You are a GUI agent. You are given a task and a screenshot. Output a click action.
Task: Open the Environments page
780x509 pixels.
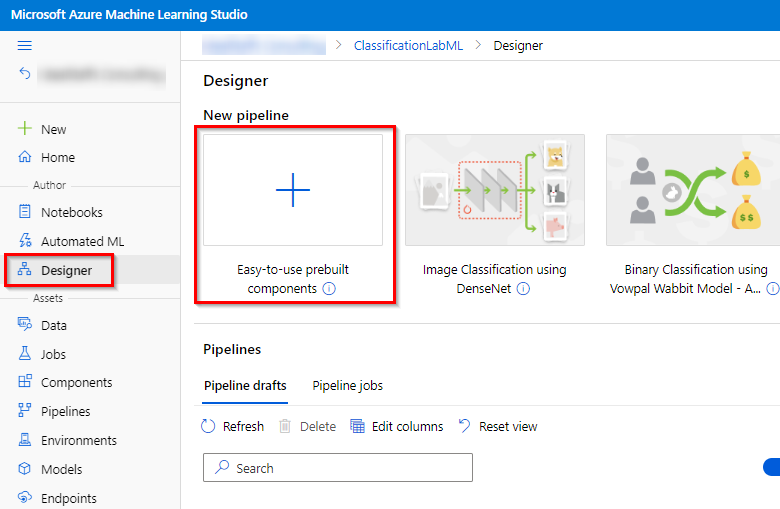(x=78, y=440)
